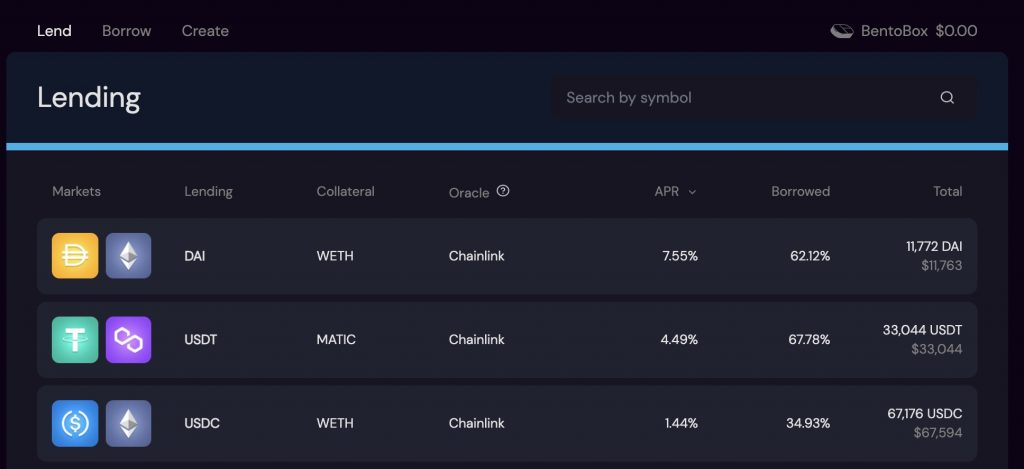
Task: Open the Create tab
Action: (205, 31)
